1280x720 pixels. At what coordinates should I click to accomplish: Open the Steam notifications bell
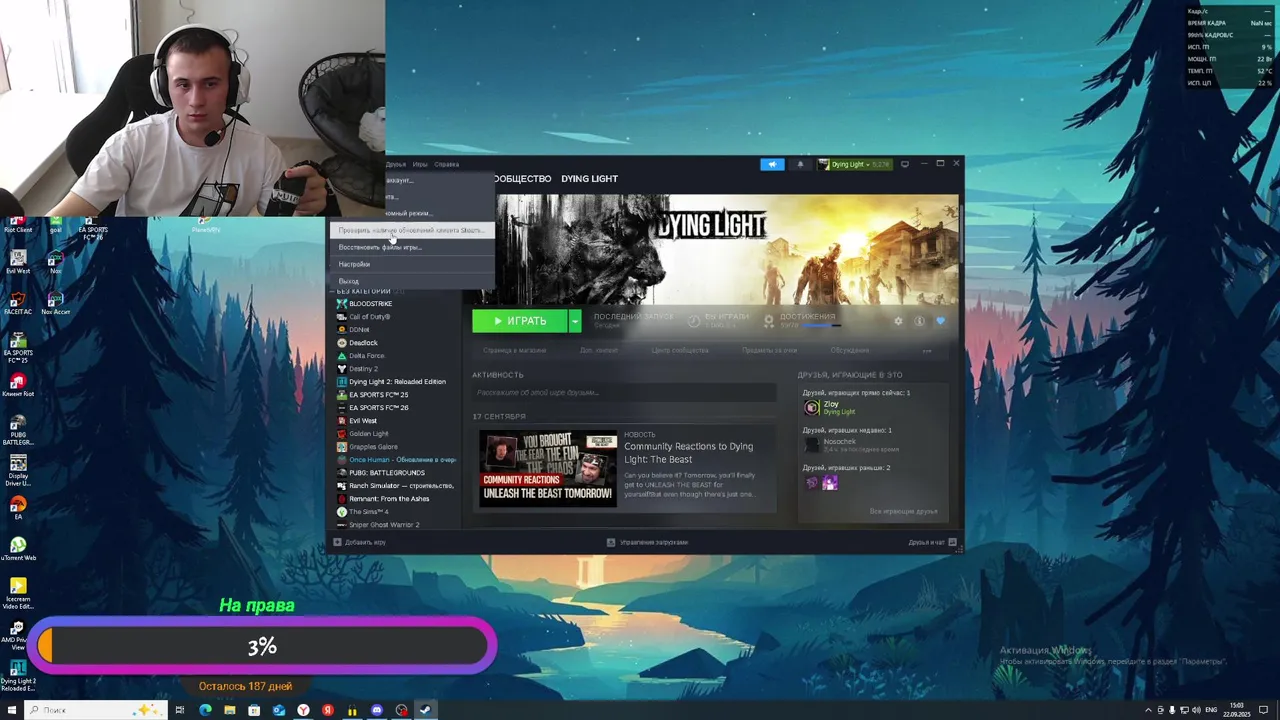pos(800,164)
